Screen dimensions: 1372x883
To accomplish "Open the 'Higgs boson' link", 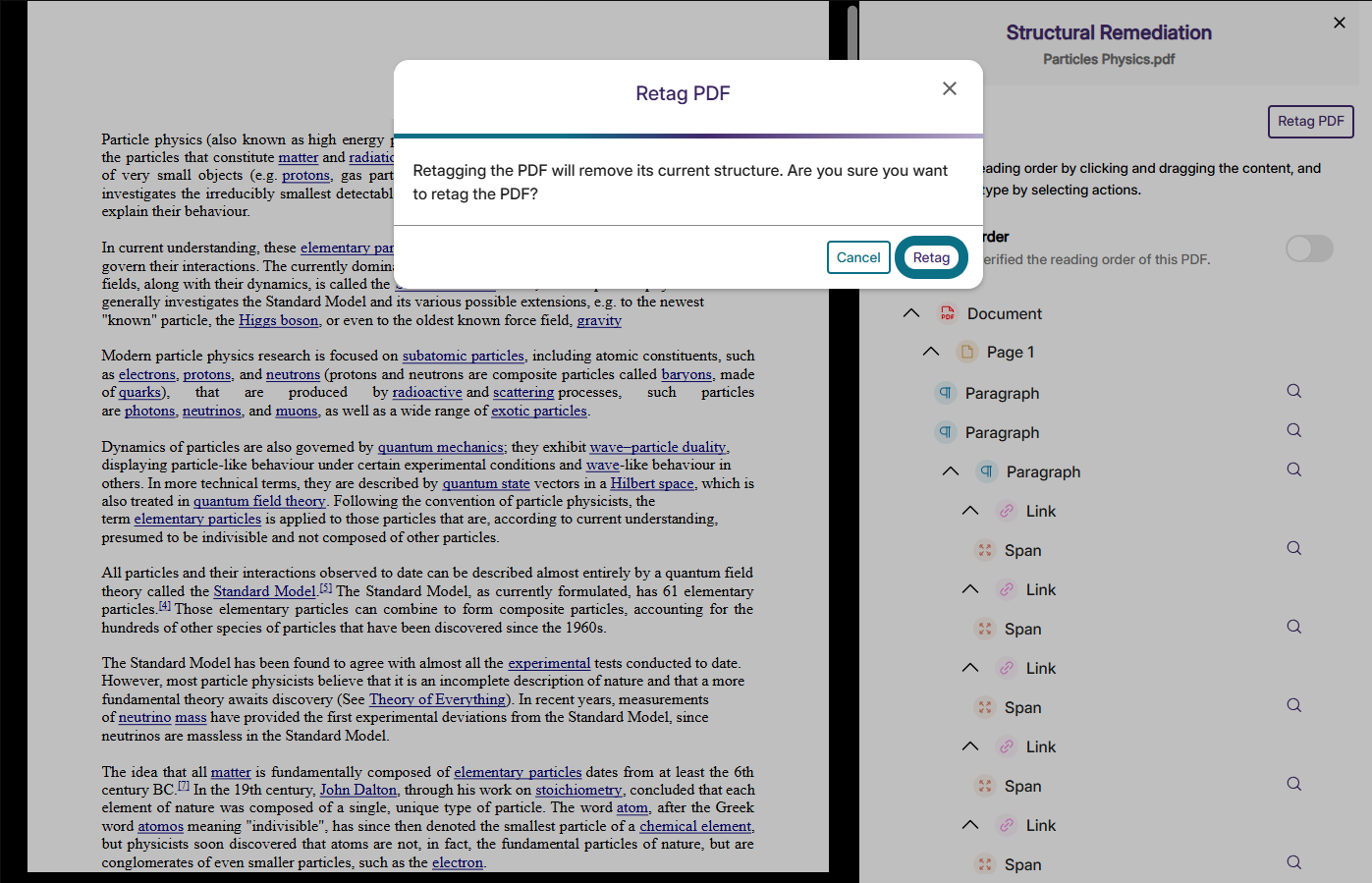I will point(279,320).
